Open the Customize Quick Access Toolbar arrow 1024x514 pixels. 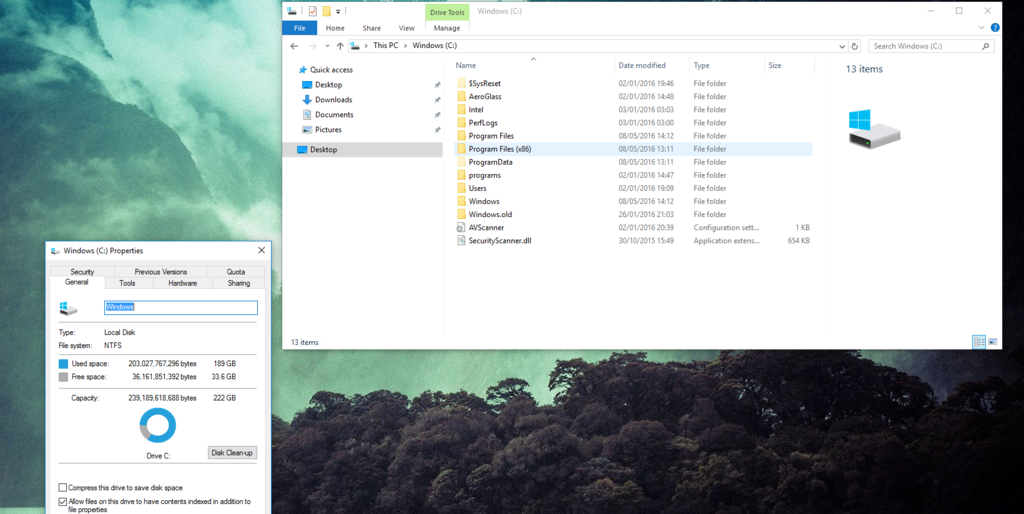(x=338, y=11)
